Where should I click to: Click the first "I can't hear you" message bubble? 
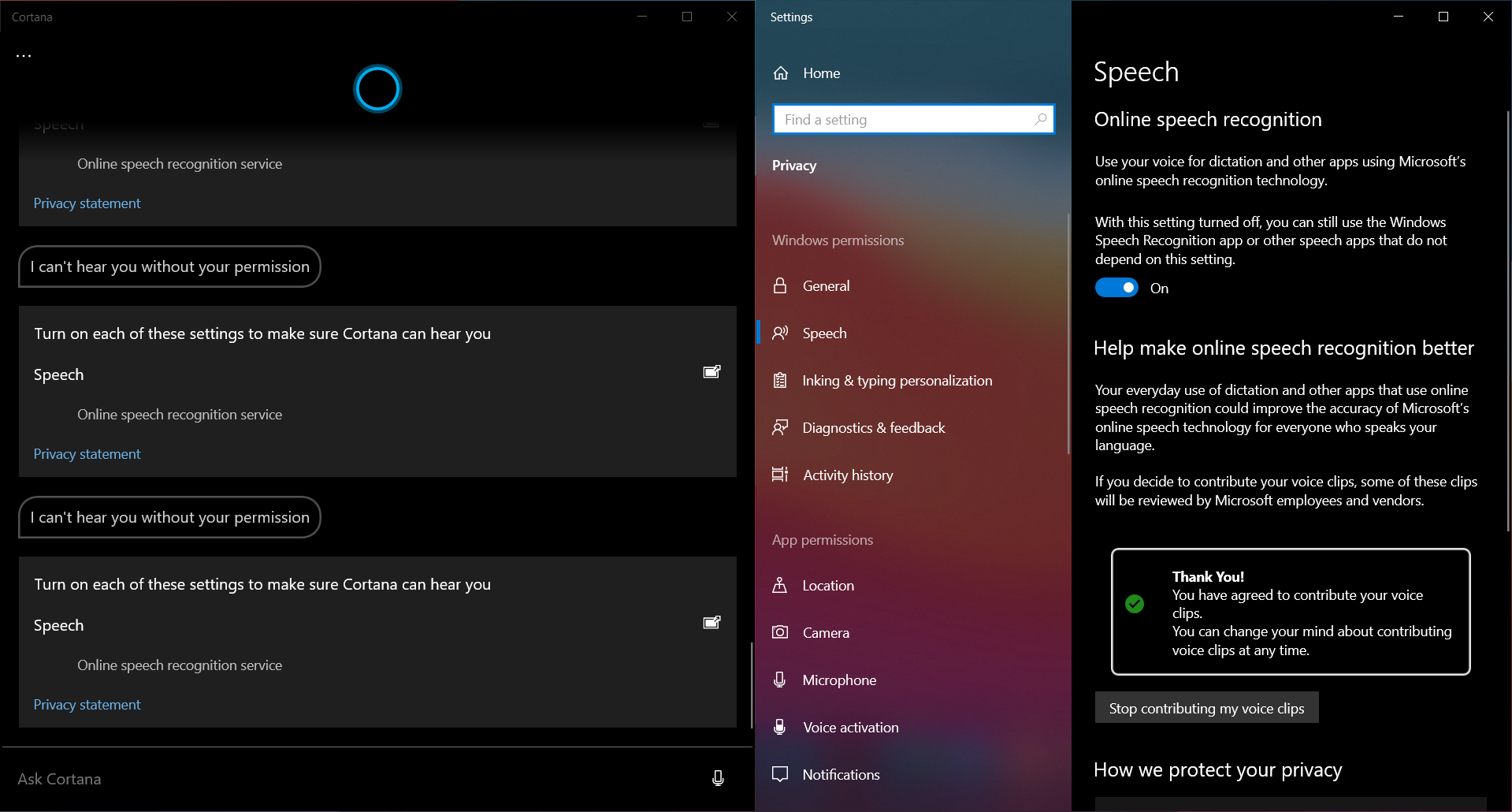[169, 266]
